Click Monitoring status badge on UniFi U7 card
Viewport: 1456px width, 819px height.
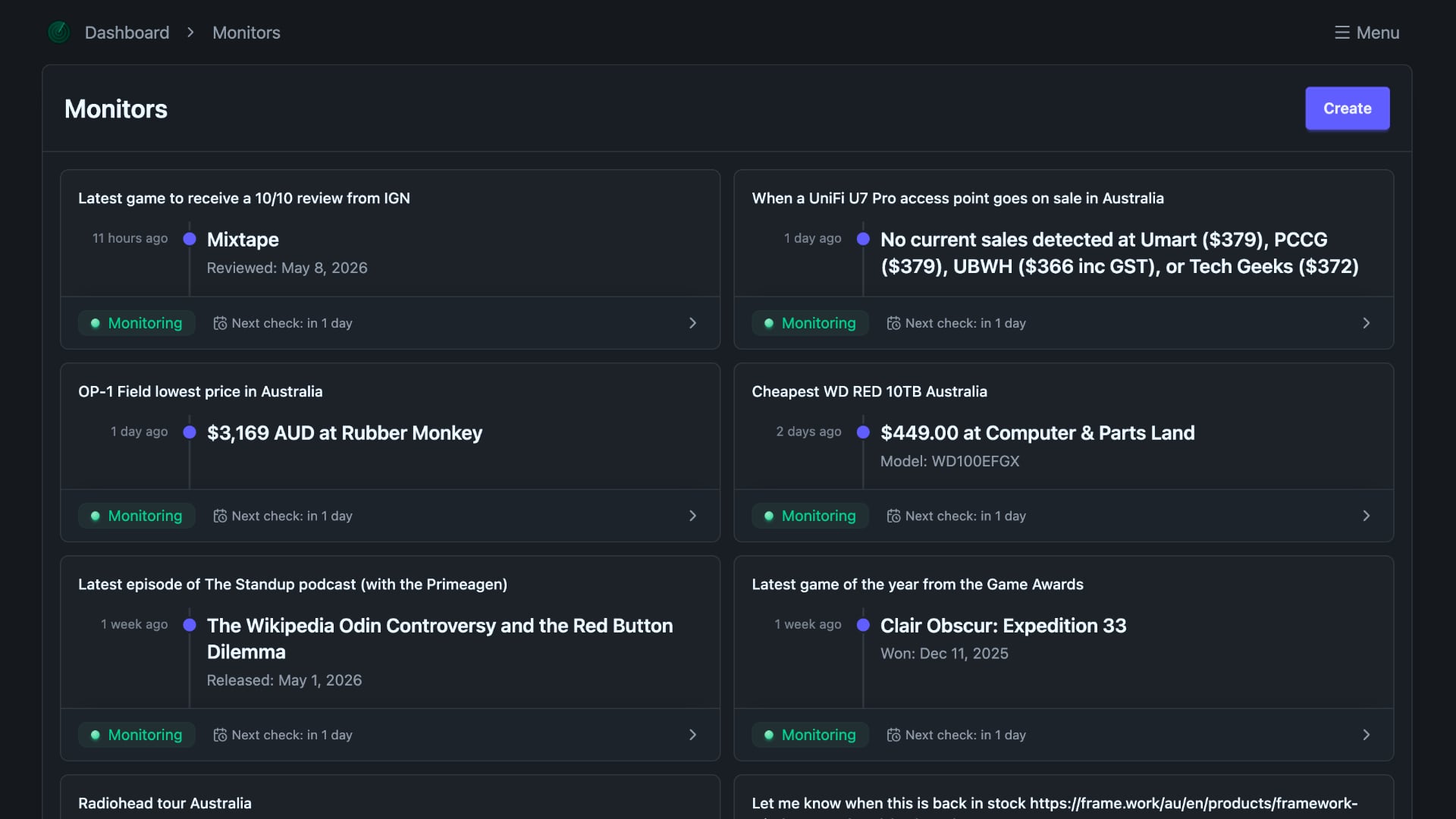(x=810, y=323)
